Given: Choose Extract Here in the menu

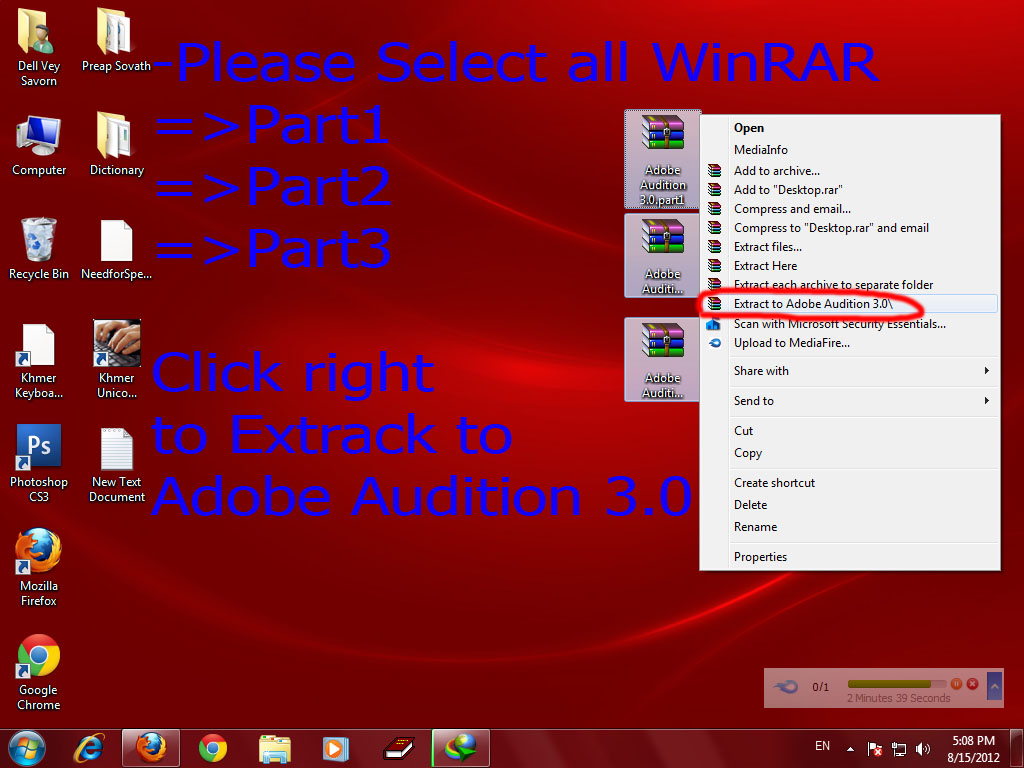Looking at the screenshot, I should point(850,265).
